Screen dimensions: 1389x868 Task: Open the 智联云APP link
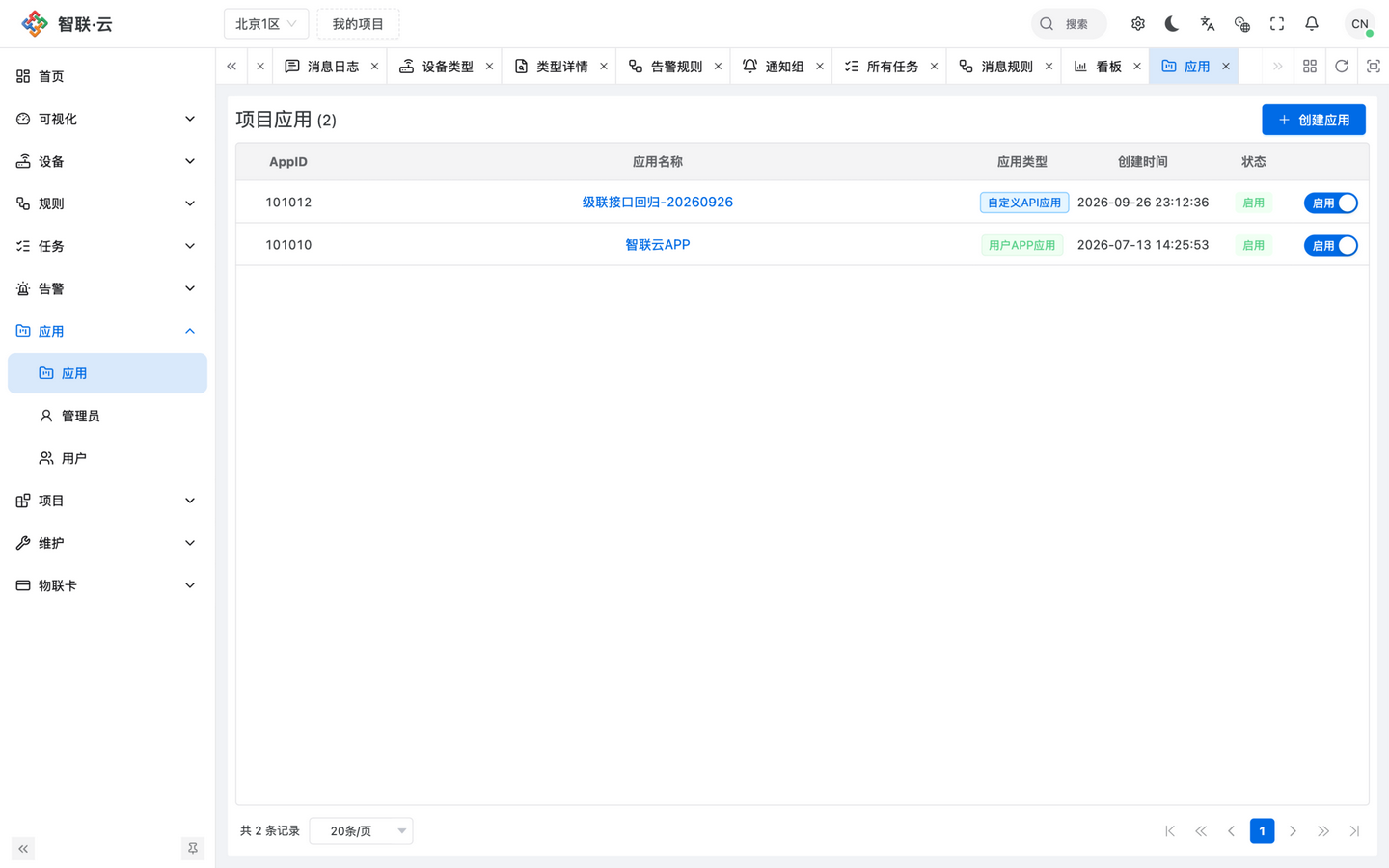tap(658, 245)
